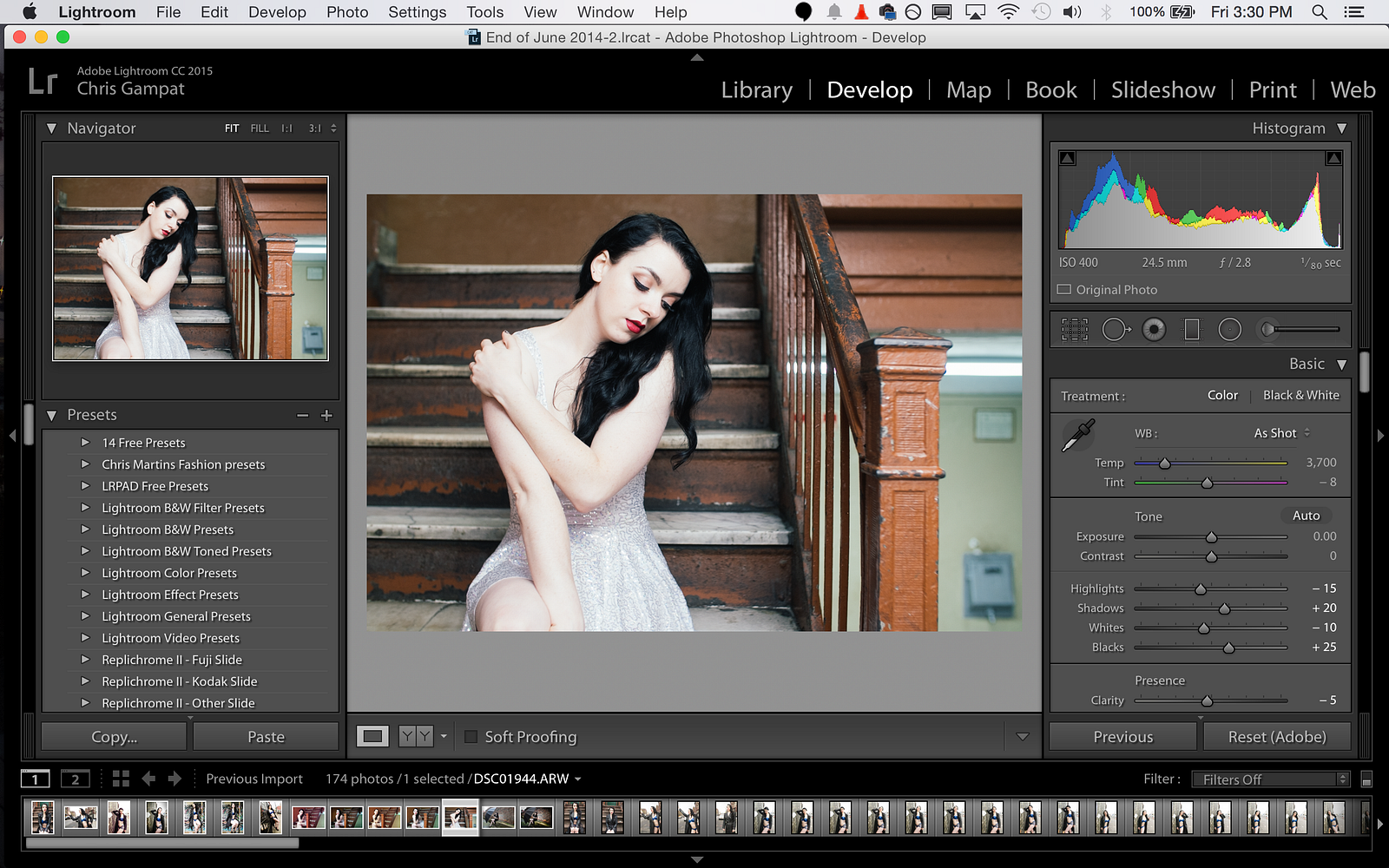Click the Reset (Adobe) button

1276,737
